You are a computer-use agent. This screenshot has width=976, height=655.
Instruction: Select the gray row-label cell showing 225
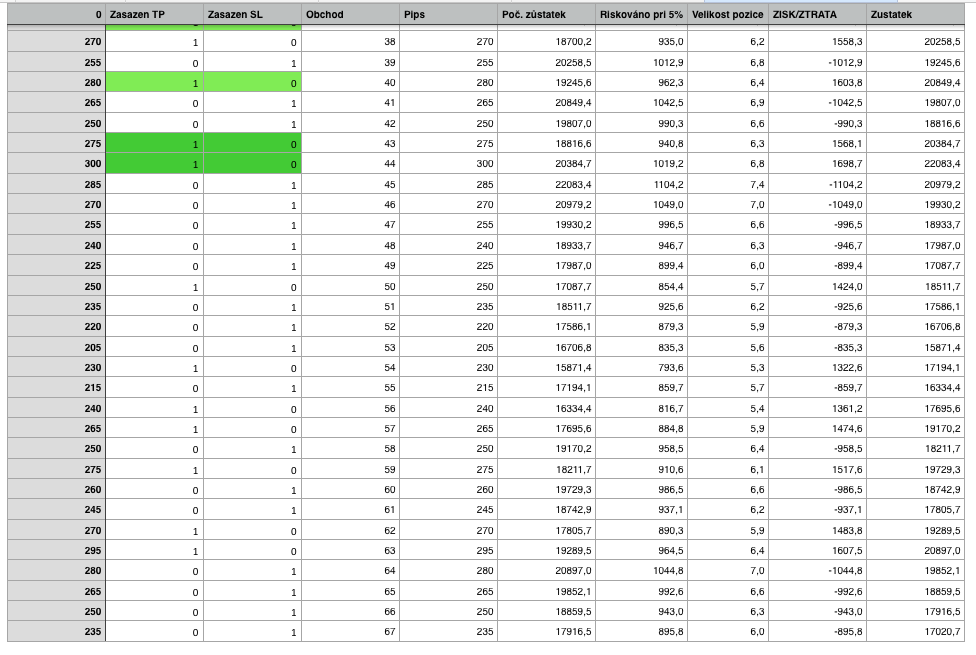56,265
